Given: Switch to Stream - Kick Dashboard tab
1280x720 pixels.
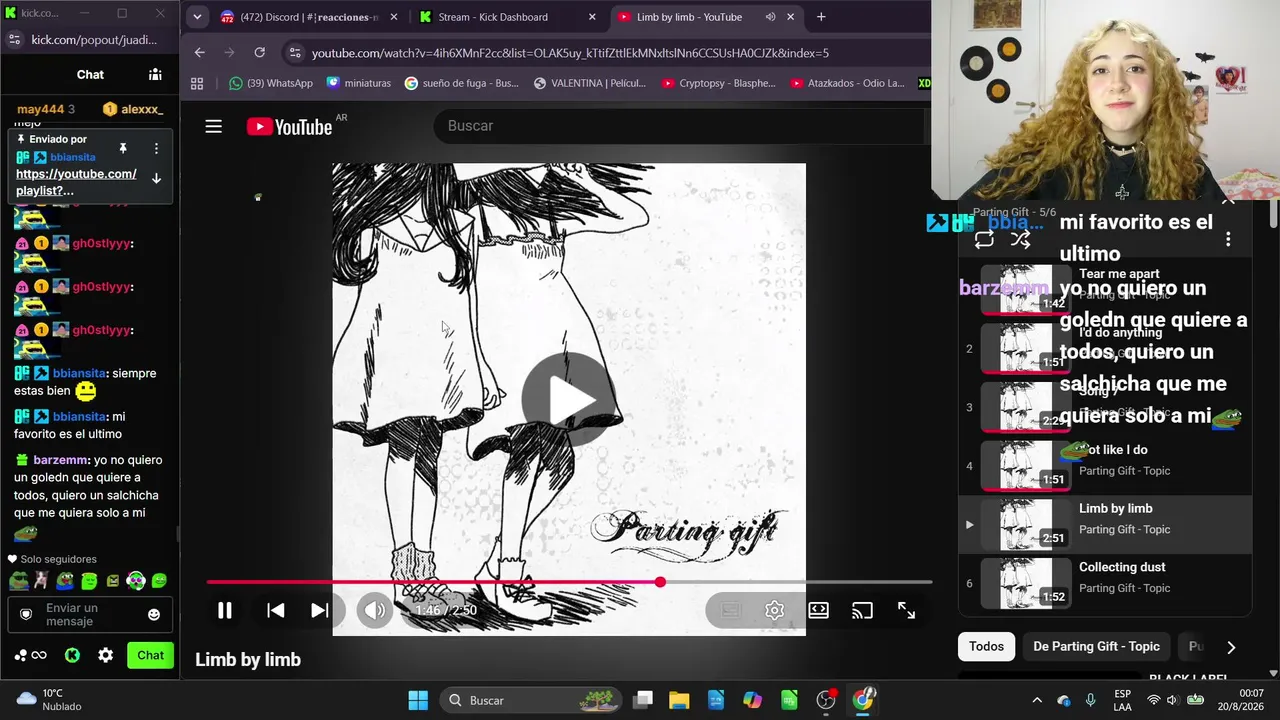Looking at the screenshot, I should click(x=508, y=17).
